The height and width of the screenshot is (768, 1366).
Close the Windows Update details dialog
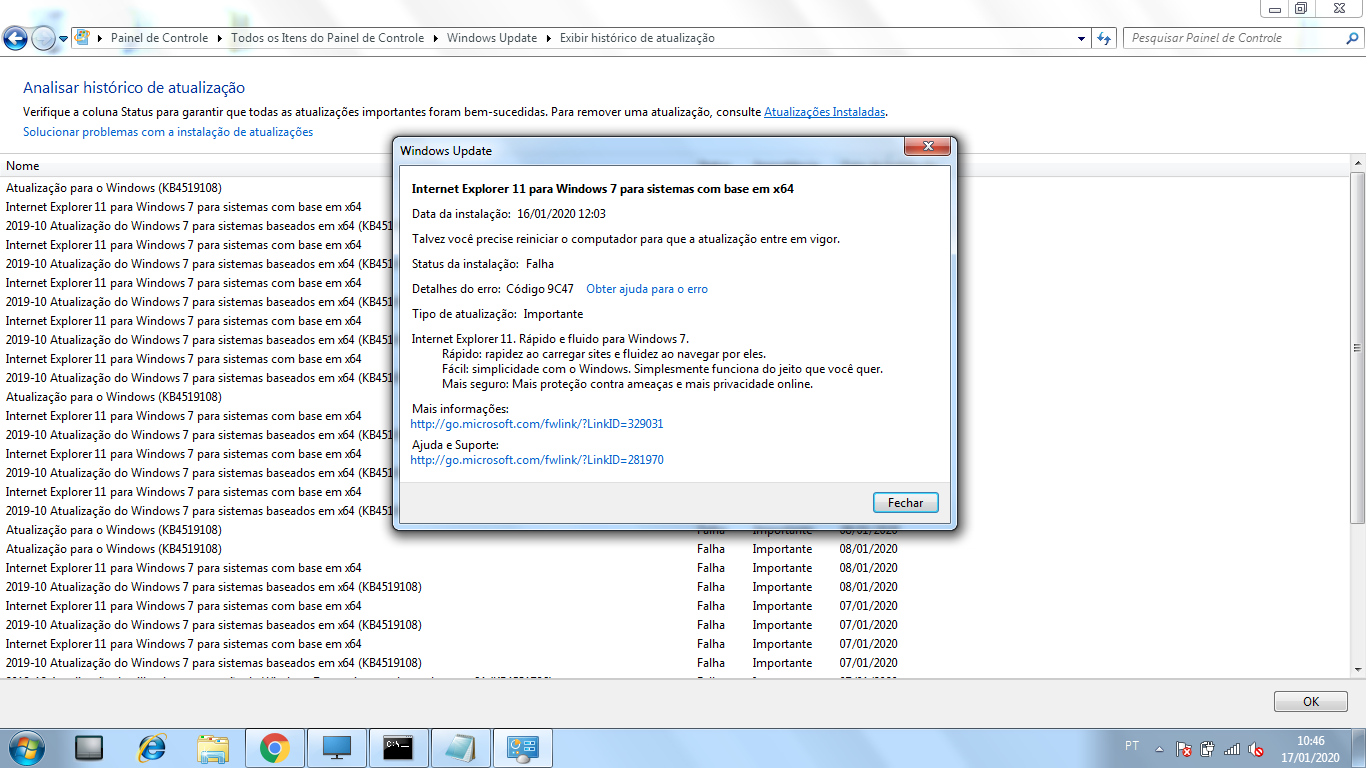click(927, 148)
